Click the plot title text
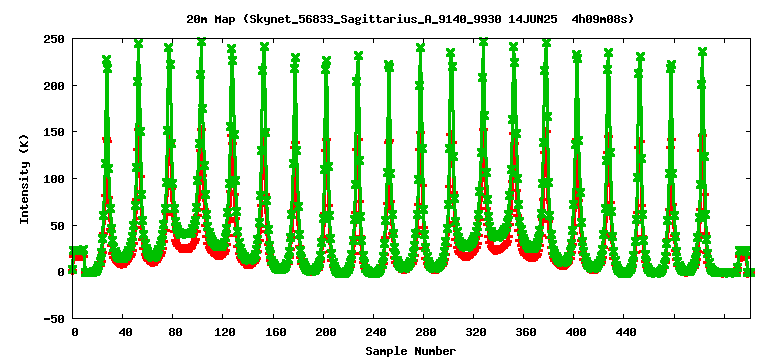768x360 pixels. click(410, 20)
